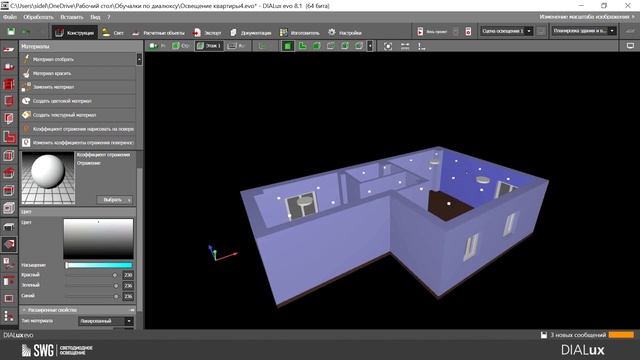Open the Сцена освещения 1 dropdown
Viewport: 640px width, 360px height.
(x=506, y=31)
